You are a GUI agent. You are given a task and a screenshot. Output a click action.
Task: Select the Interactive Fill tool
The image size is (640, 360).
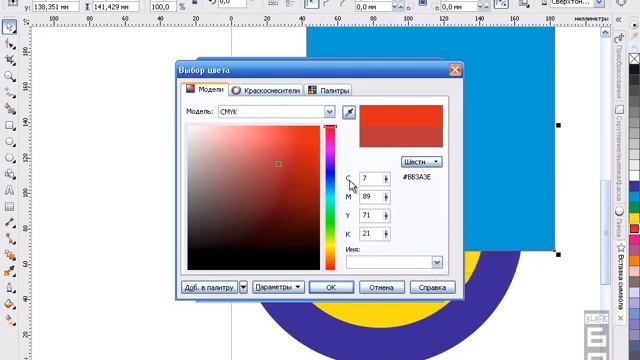pos(9,321)
